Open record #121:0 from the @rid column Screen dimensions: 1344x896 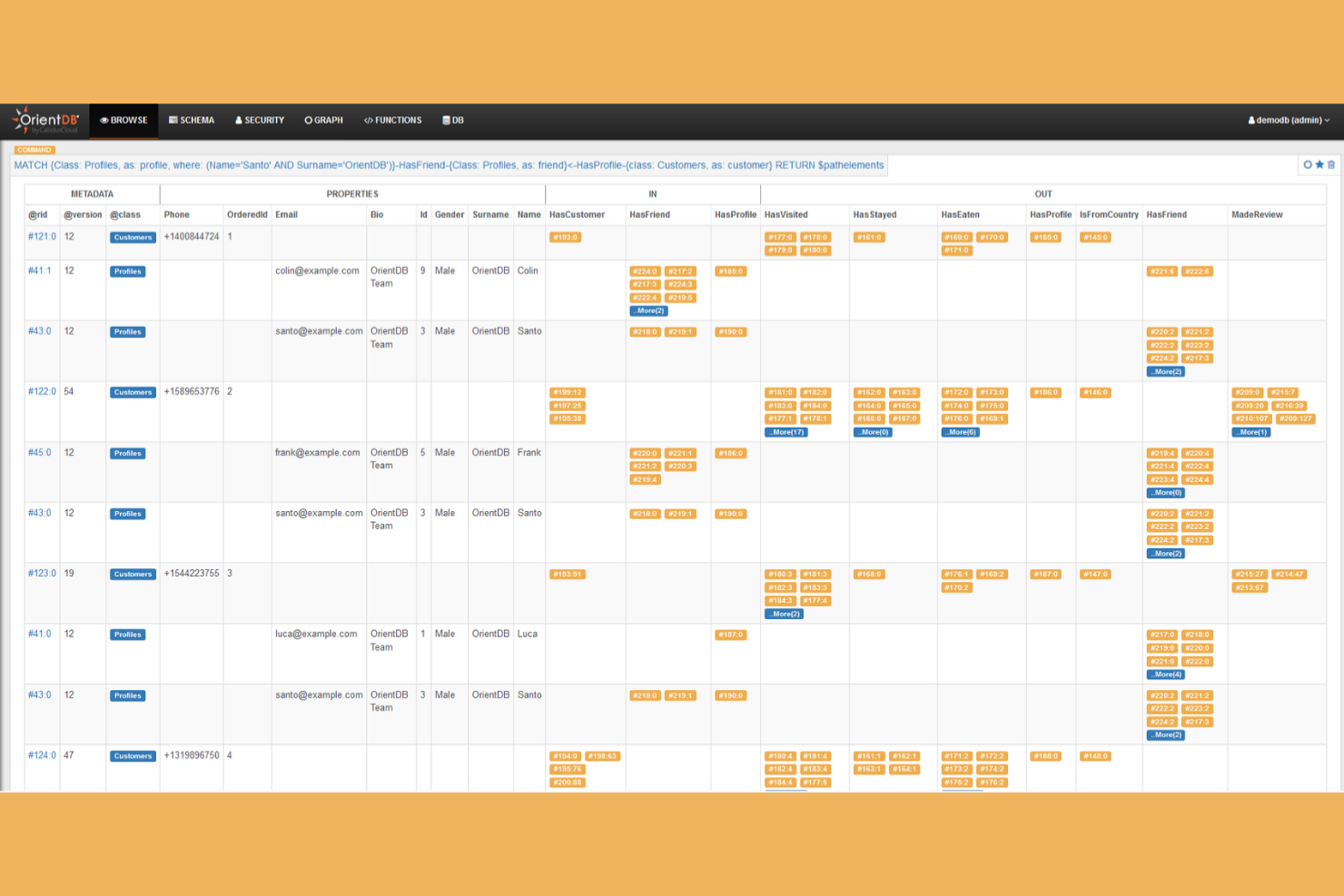pyautogui.click(x=40, y=236)
